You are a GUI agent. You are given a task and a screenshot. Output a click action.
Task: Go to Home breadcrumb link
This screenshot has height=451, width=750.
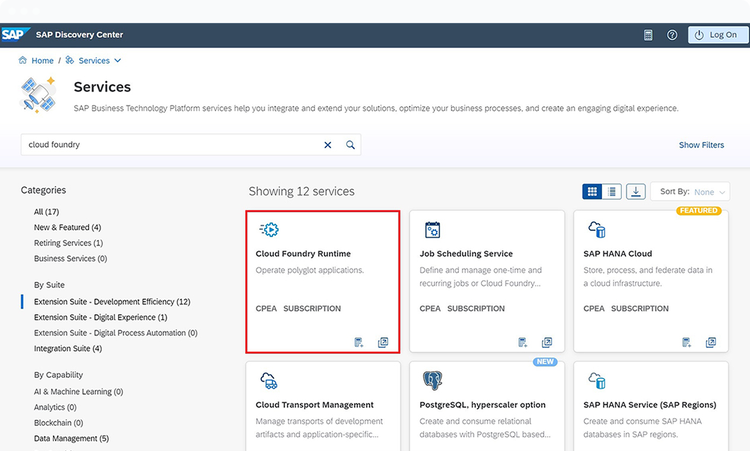pos(42,61)
